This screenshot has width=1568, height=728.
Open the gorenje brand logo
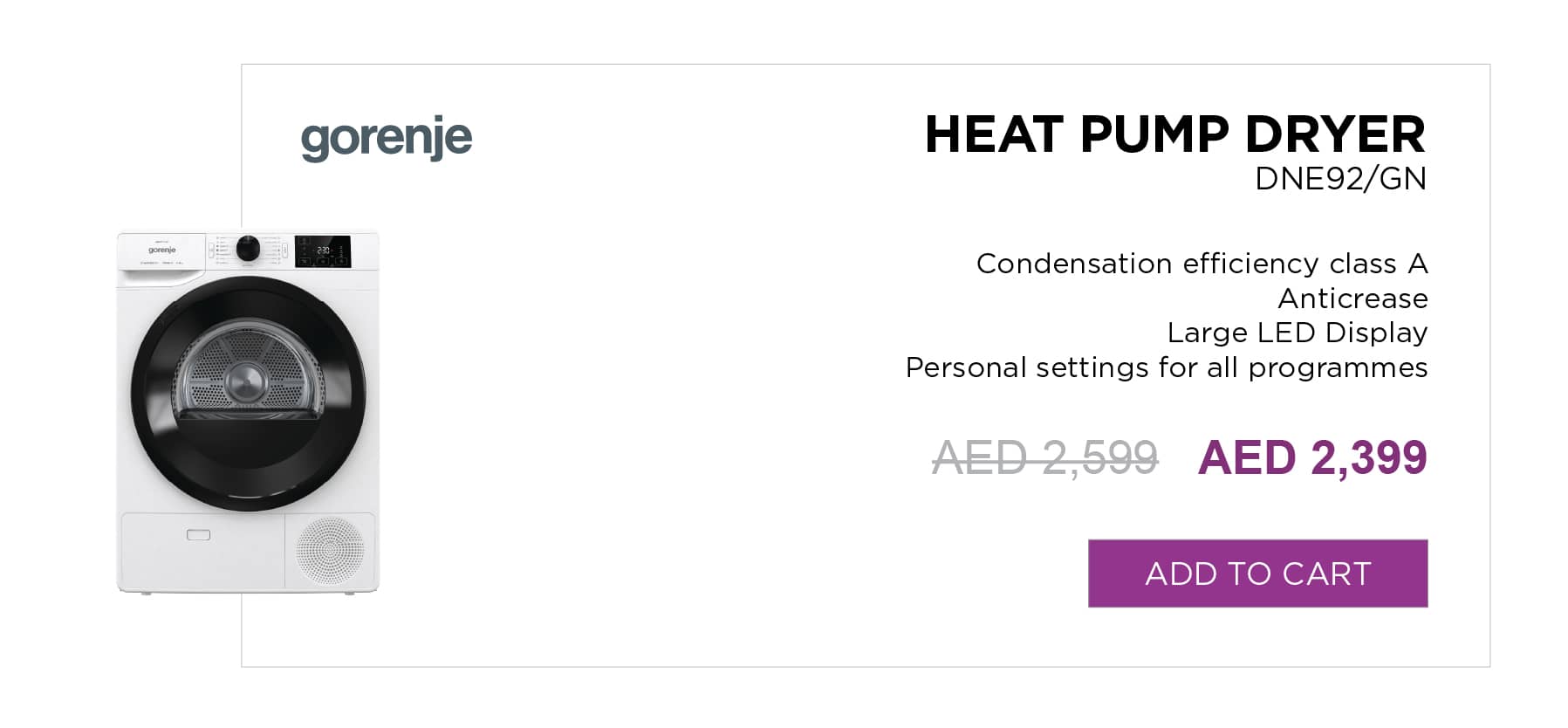(x=387, y=138)
